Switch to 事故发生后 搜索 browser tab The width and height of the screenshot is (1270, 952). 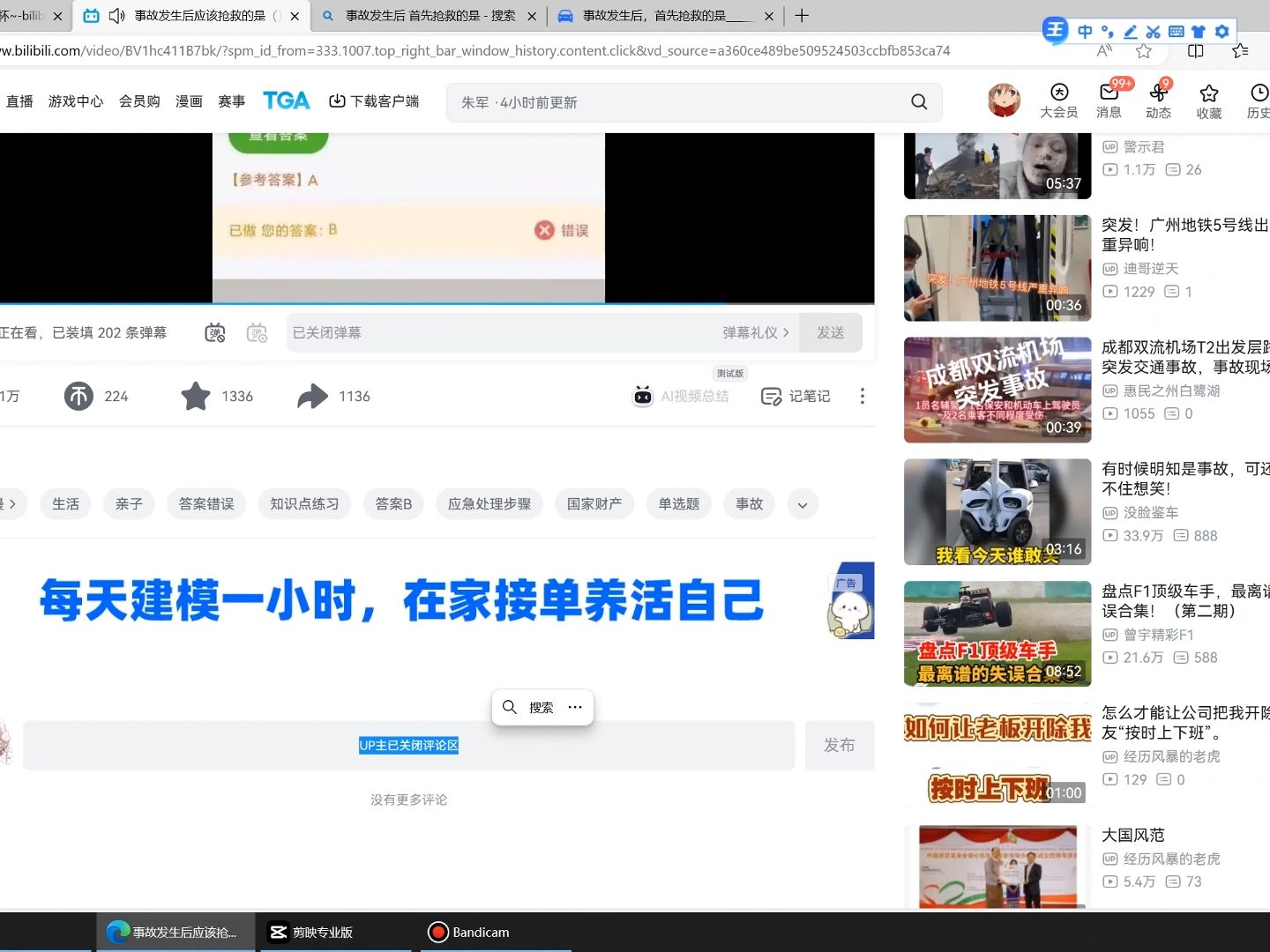[x=430, y=16]
